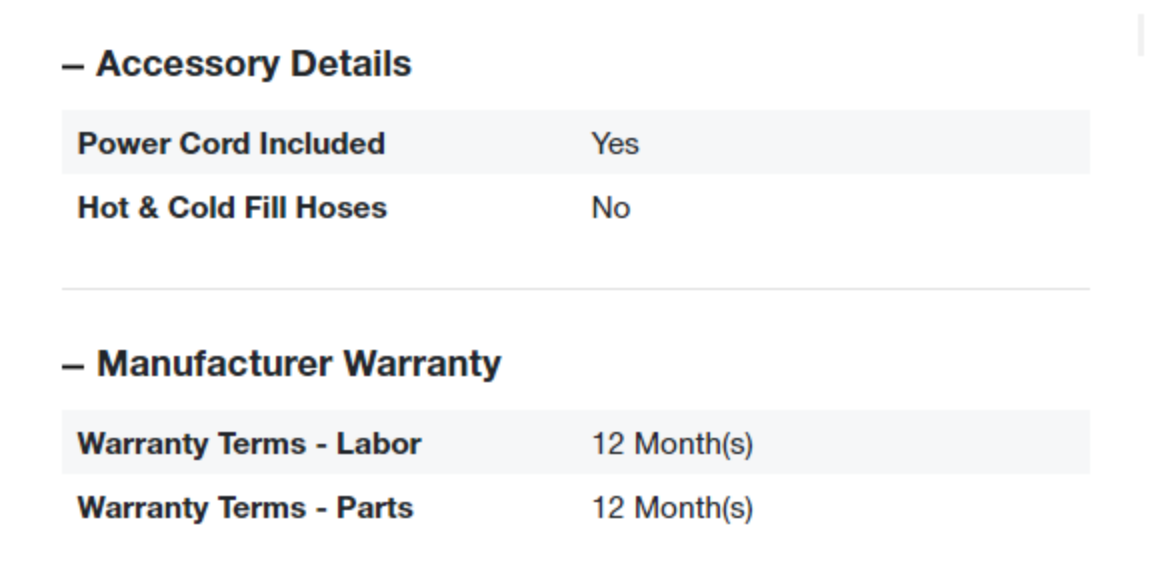Click the word Parts in the warranty row
The image size is (1152, 581).
click(x=374, y=508)
